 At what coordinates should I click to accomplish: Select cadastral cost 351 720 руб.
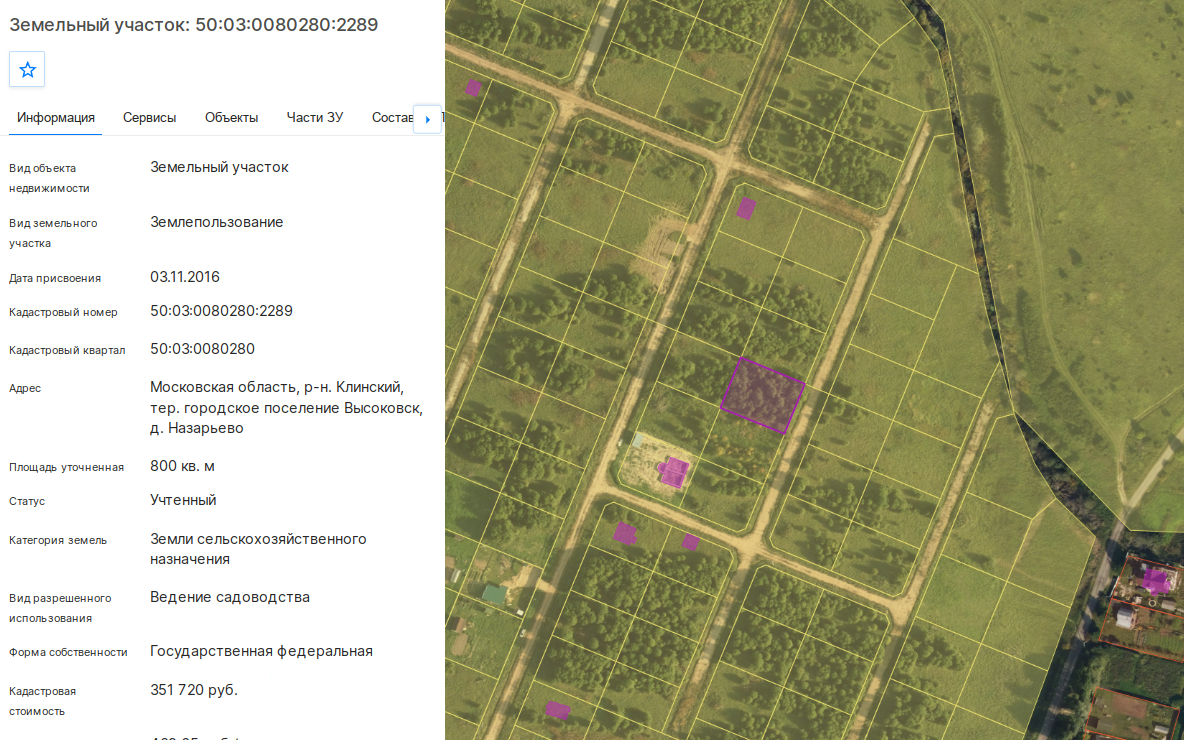194,690
